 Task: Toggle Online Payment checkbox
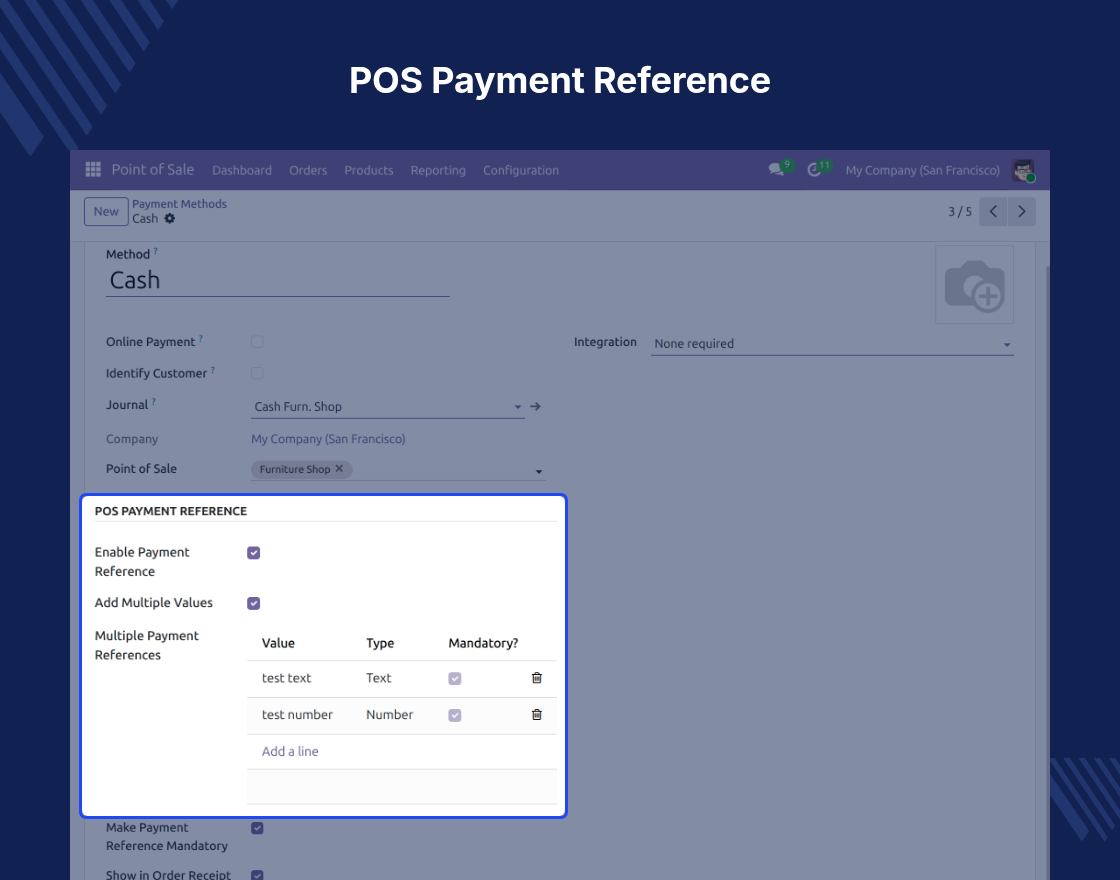tap(257, 342)
